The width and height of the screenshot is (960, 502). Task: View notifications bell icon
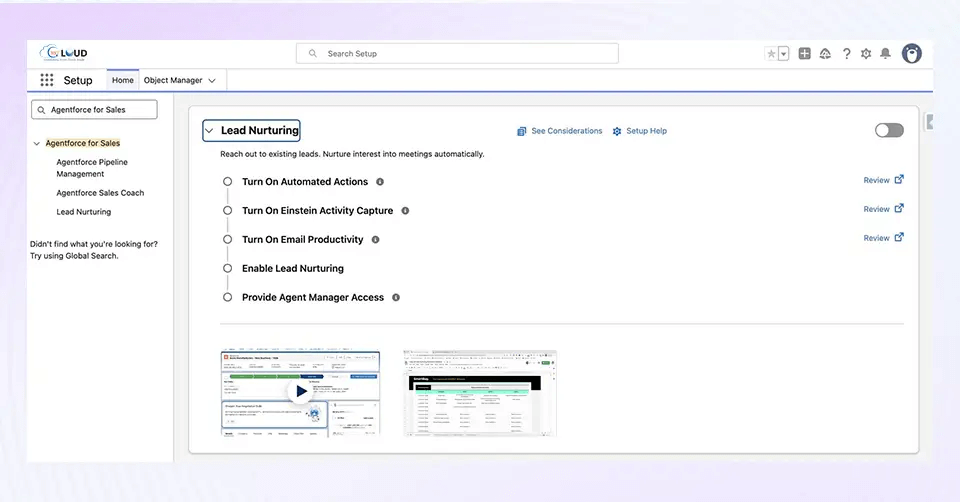(885, 54)
